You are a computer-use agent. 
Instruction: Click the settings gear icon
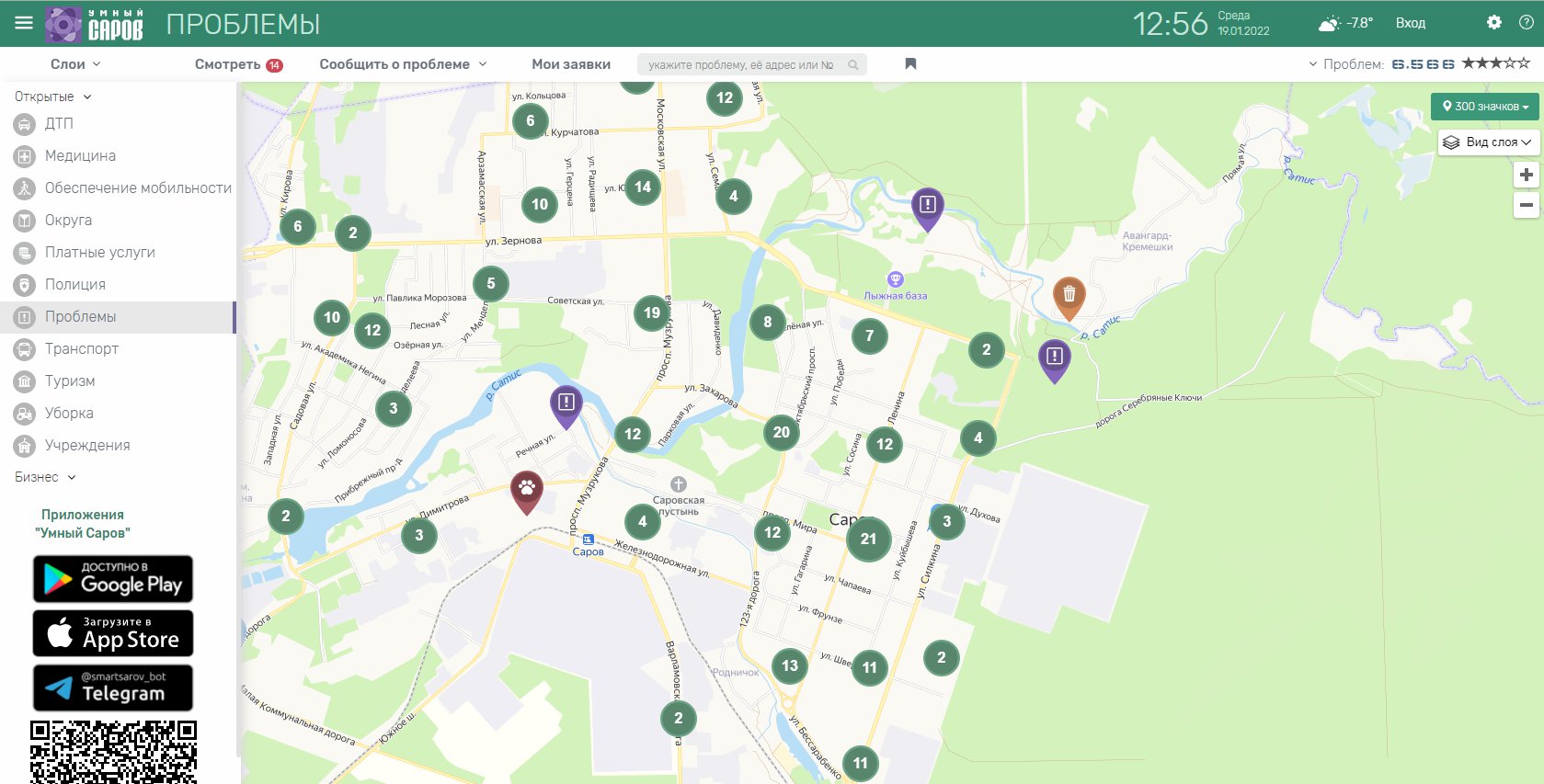[1494, 23]
